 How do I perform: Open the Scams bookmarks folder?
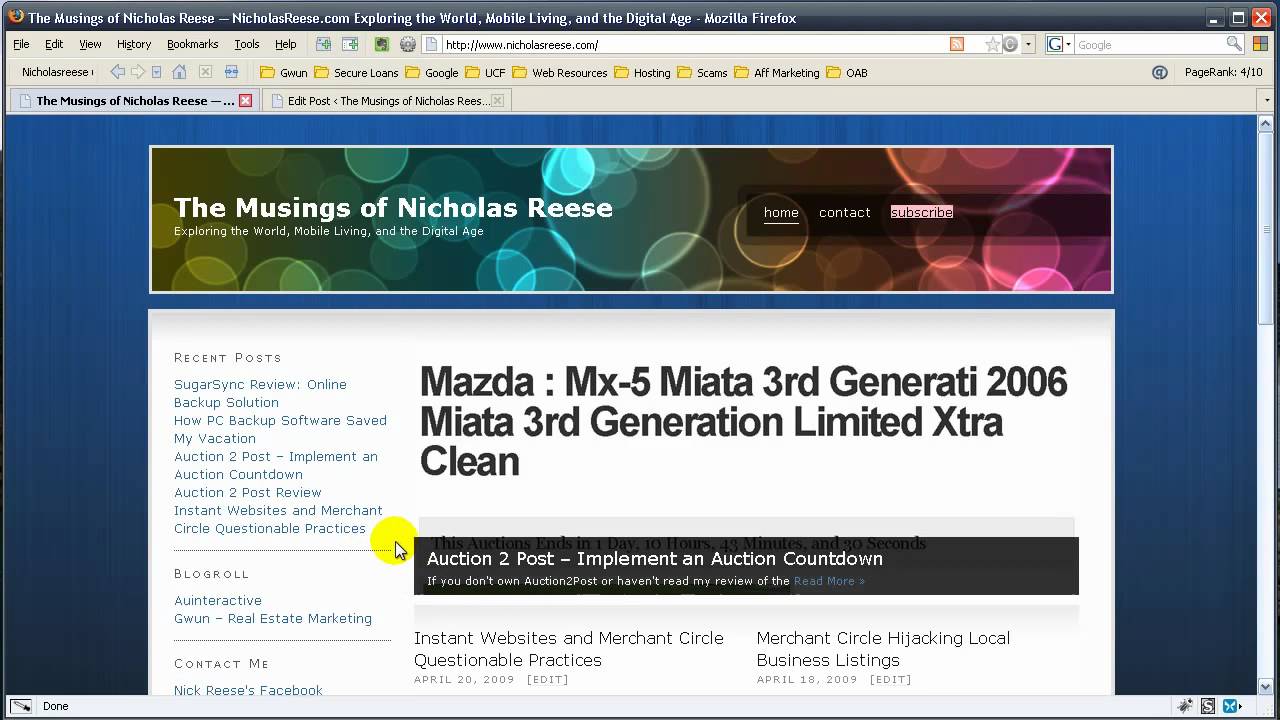[702, 72]
